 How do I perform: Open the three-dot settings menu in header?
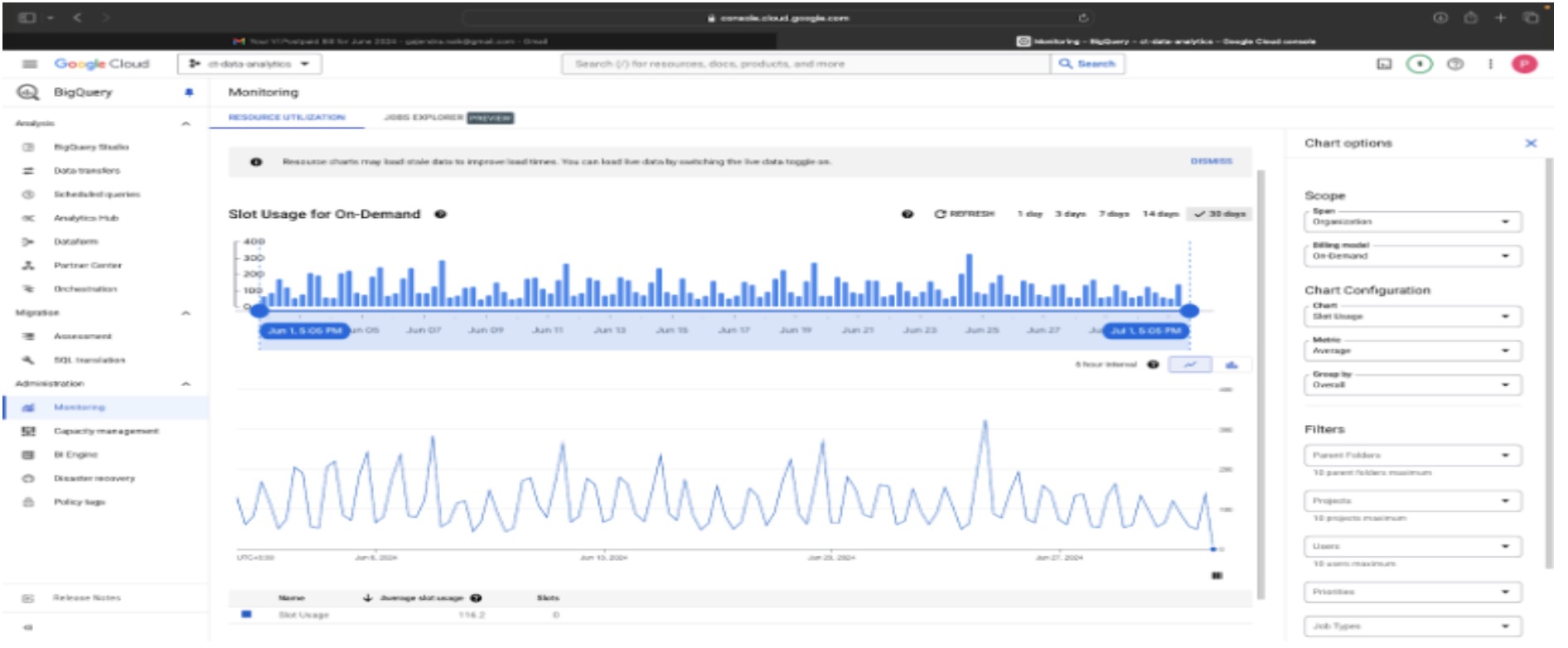pyautogui.click(x=1490, y=64)
